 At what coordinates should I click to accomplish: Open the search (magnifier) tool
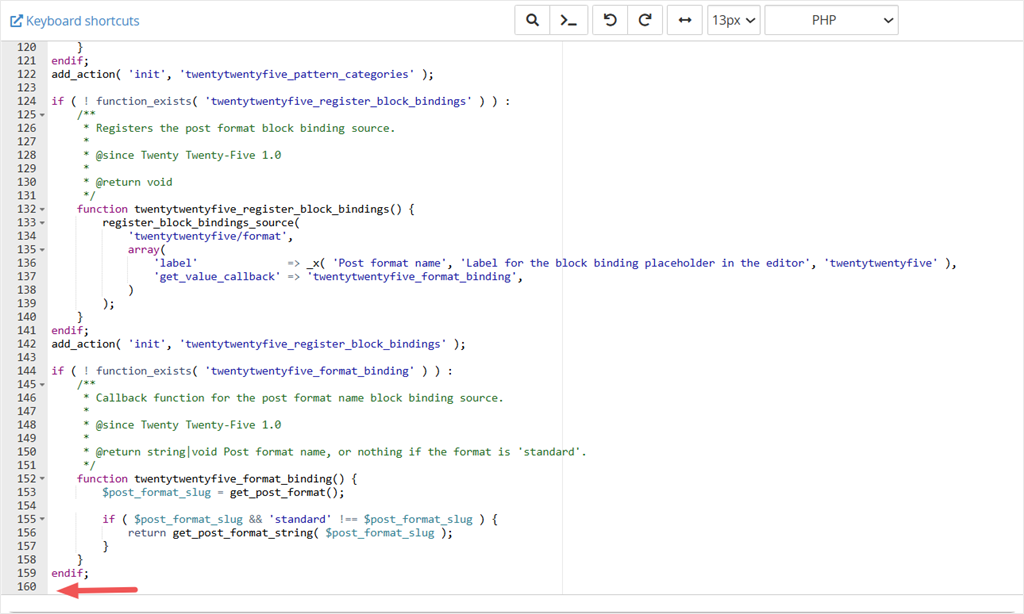click(532, 20)
